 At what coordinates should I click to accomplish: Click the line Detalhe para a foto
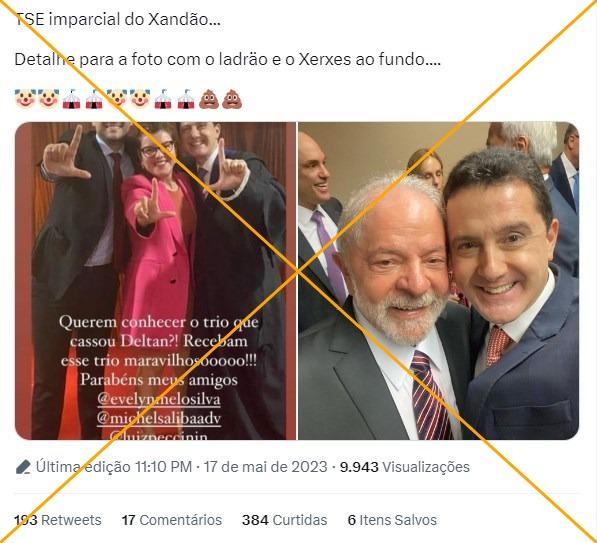coord(228,59)
